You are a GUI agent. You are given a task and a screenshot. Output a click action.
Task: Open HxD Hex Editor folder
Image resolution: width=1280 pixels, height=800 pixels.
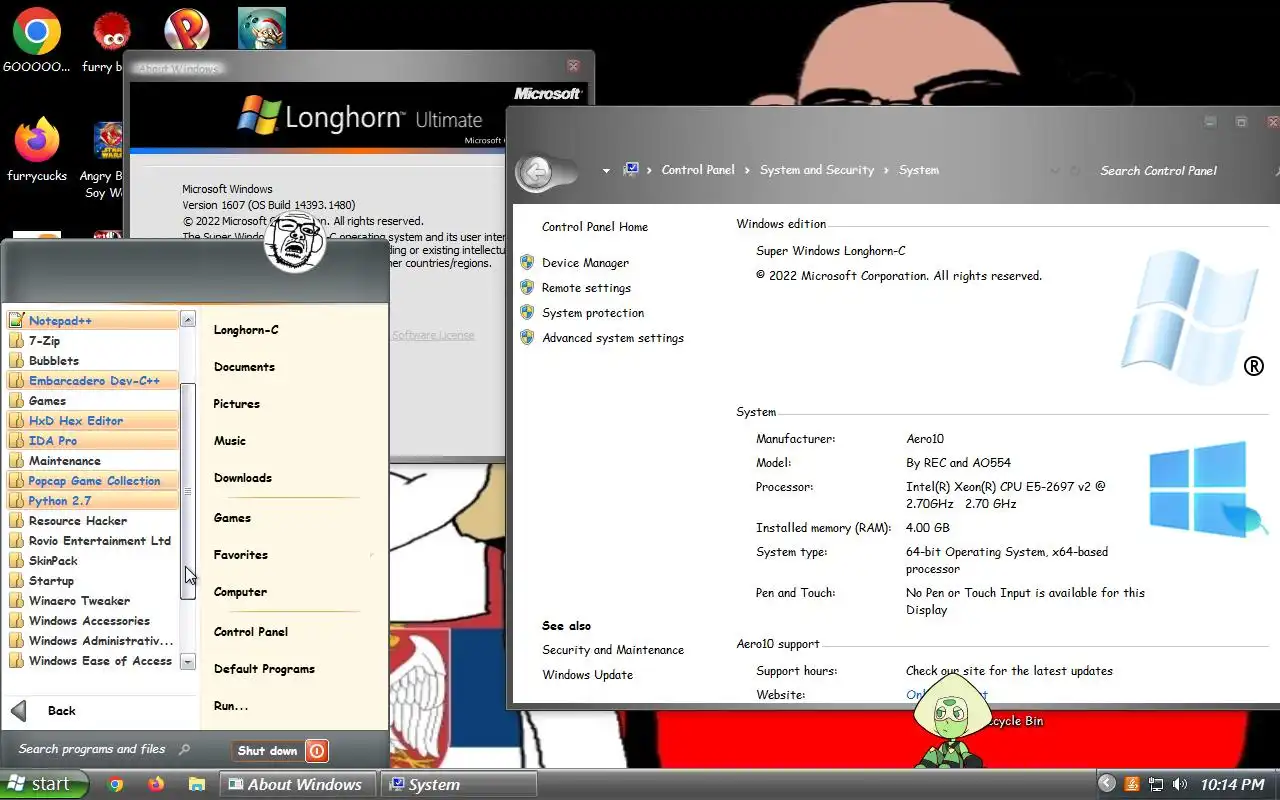pyautogui.click(x=92, y=420)
